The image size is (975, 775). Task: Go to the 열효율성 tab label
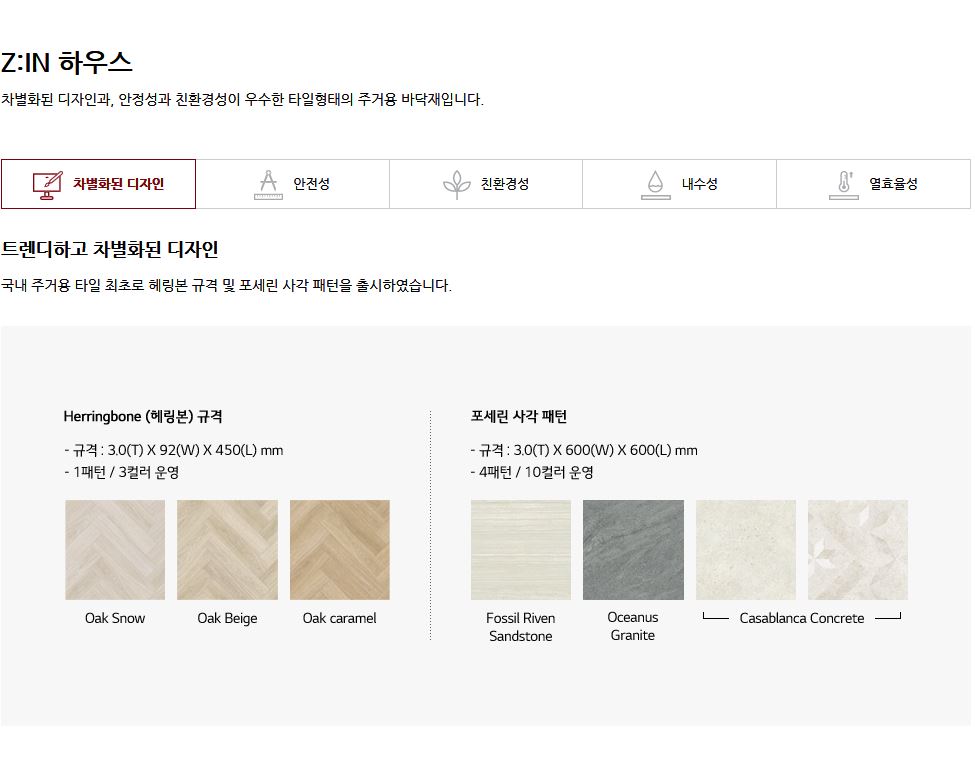[x=892, y=184]
